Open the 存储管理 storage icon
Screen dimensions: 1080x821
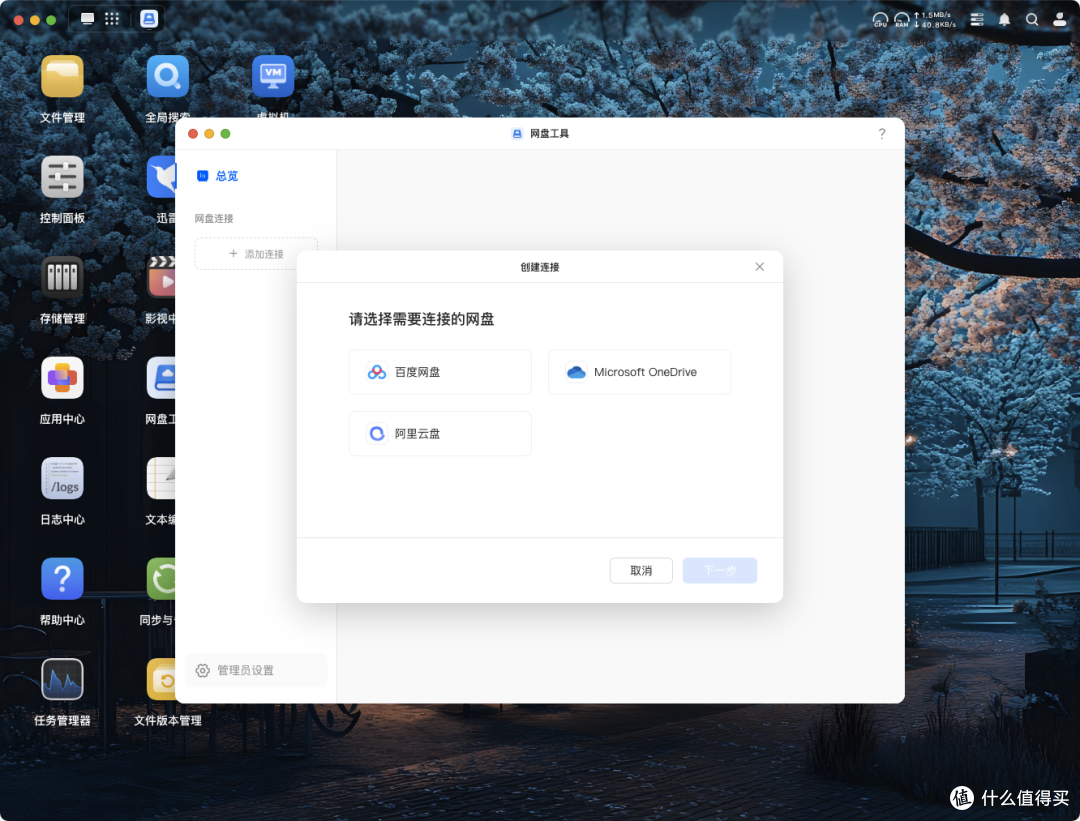click(x=62, y=278)
